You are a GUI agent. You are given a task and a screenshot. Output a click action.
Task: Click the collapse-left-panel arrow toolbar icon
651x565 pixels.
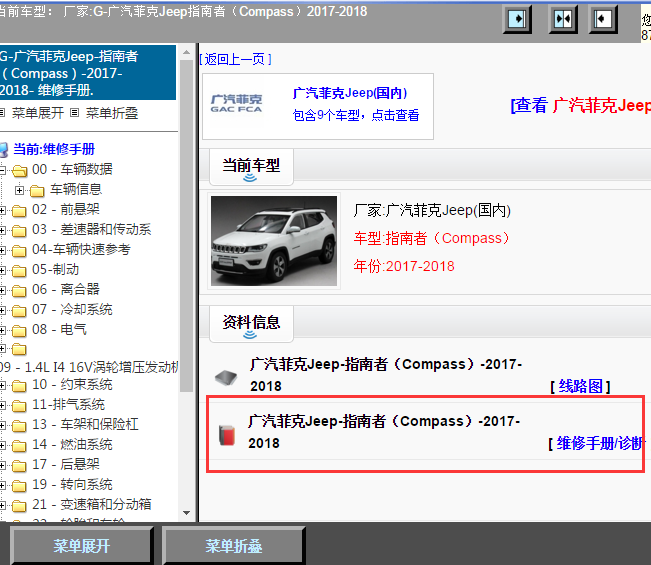pyautogui.click(x=603, y=19)
